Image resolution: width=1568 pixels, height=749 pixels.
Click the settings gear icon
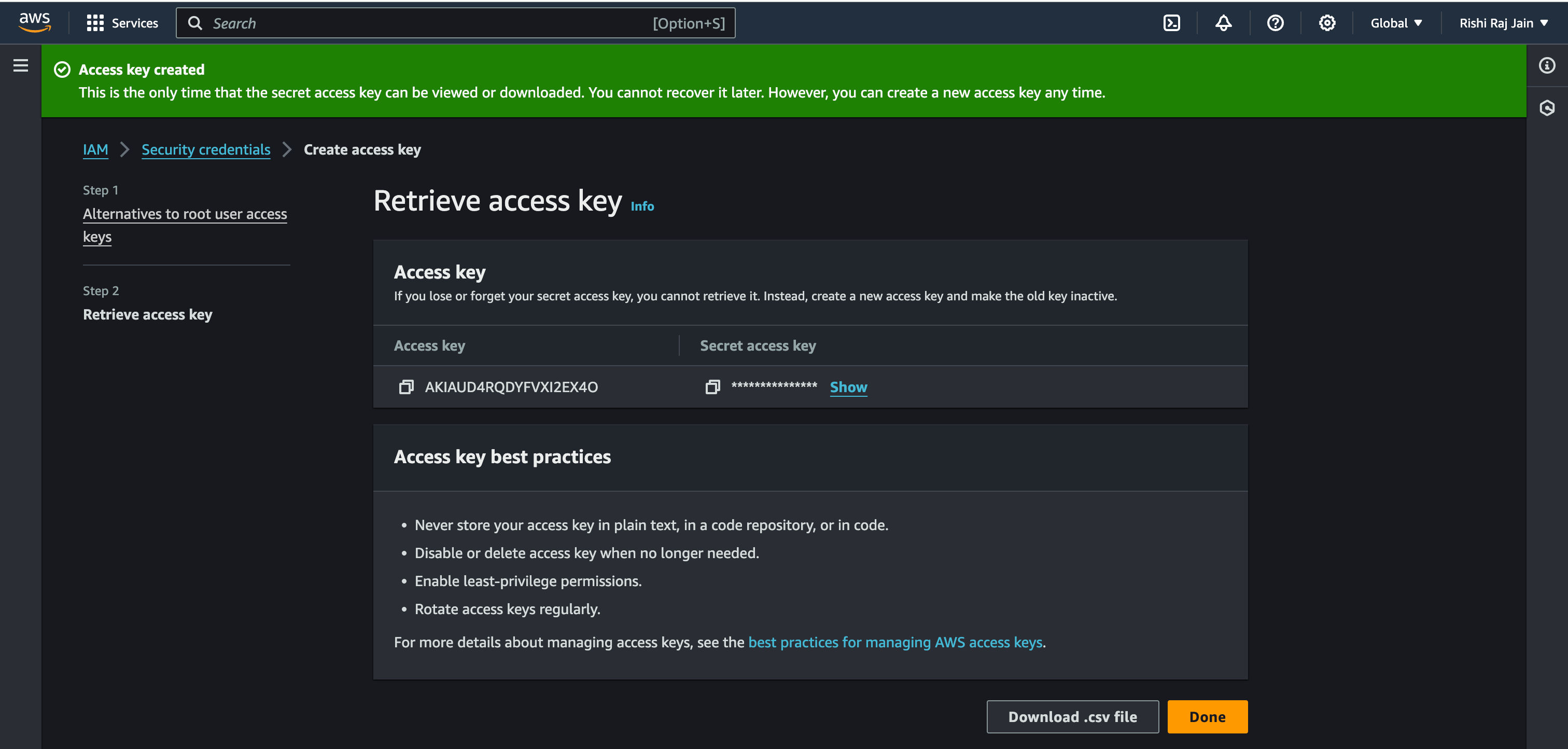[x=1327, y=22]
